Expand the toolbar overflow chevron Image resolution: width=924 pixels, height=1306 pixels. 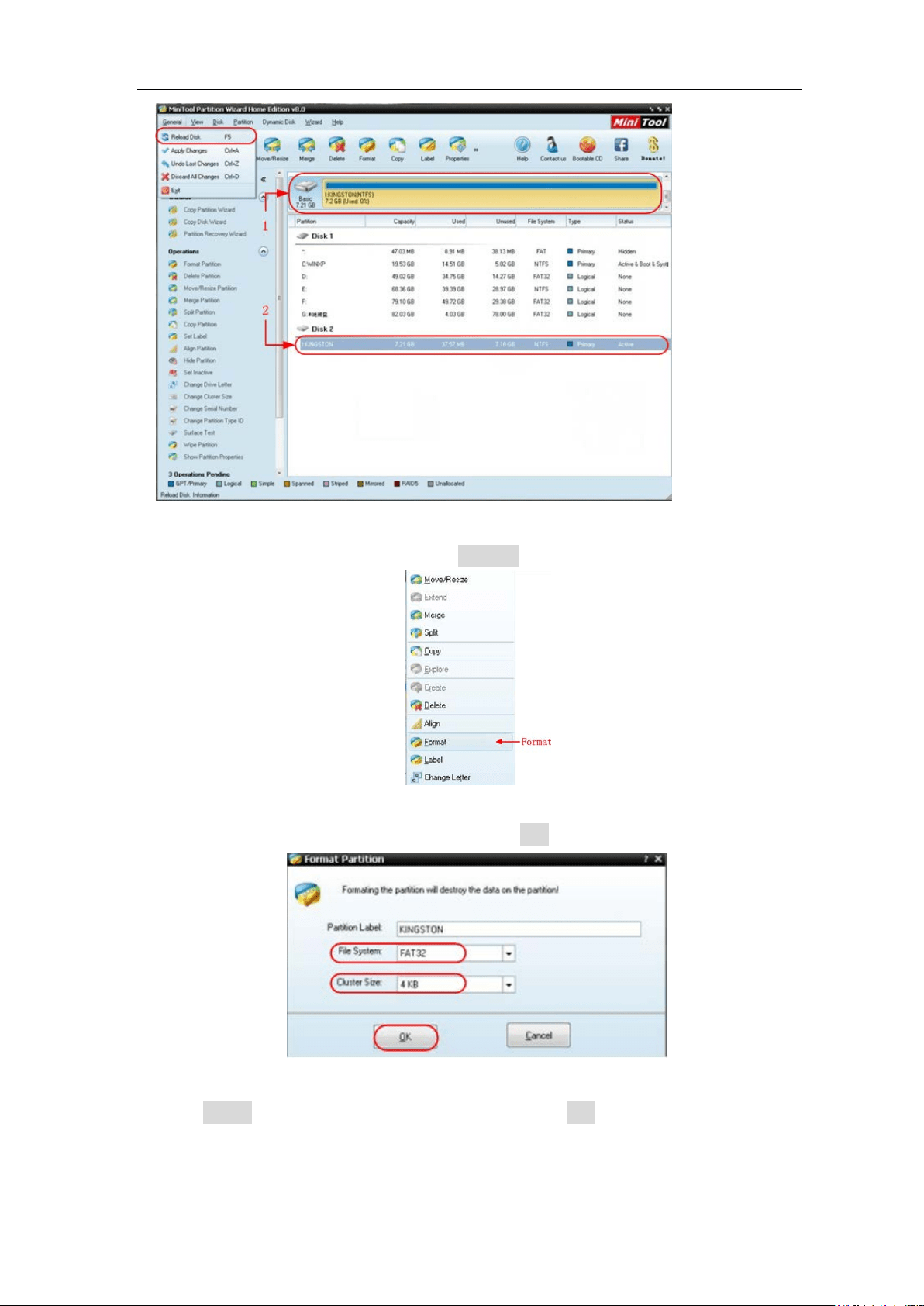point(476,150)
